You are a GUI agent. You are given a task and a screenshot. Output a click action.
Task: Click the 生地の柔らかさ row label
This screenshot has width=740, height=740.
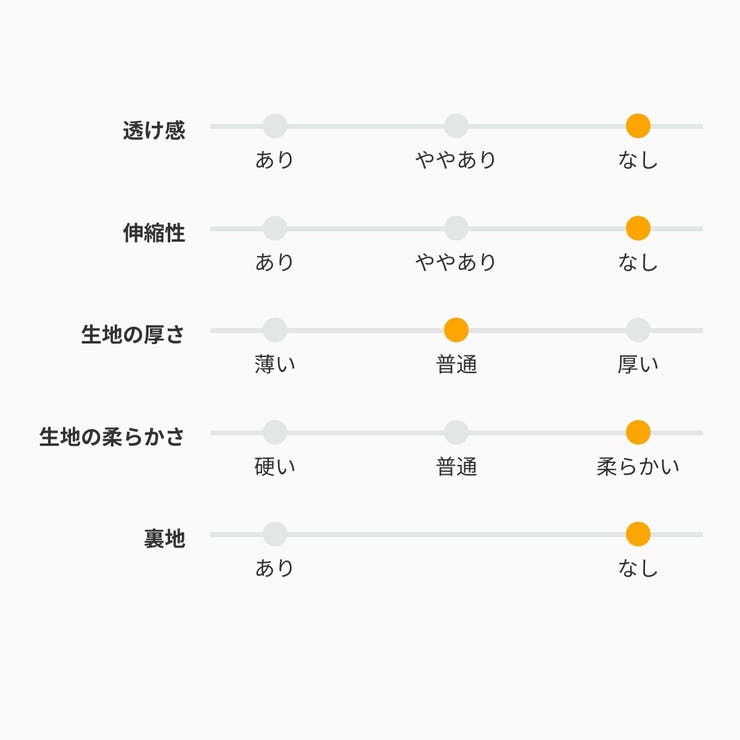[x=112, y=437]
